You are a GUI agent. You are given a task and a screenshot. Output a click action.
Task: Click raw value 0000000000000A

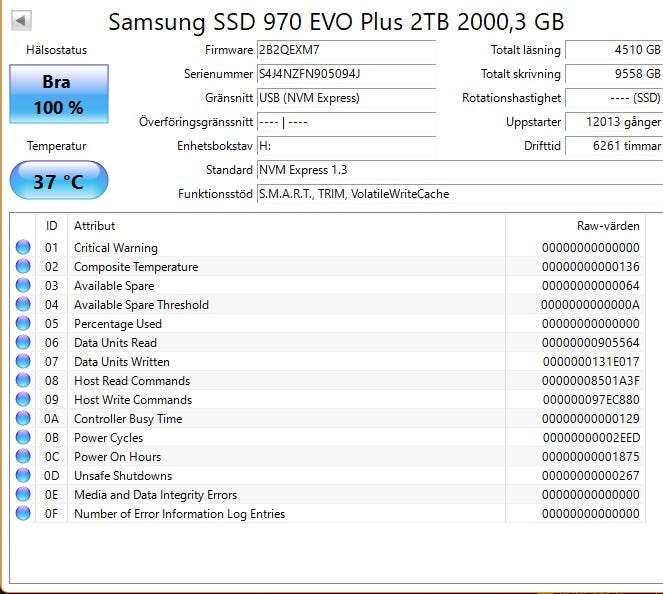590,305
